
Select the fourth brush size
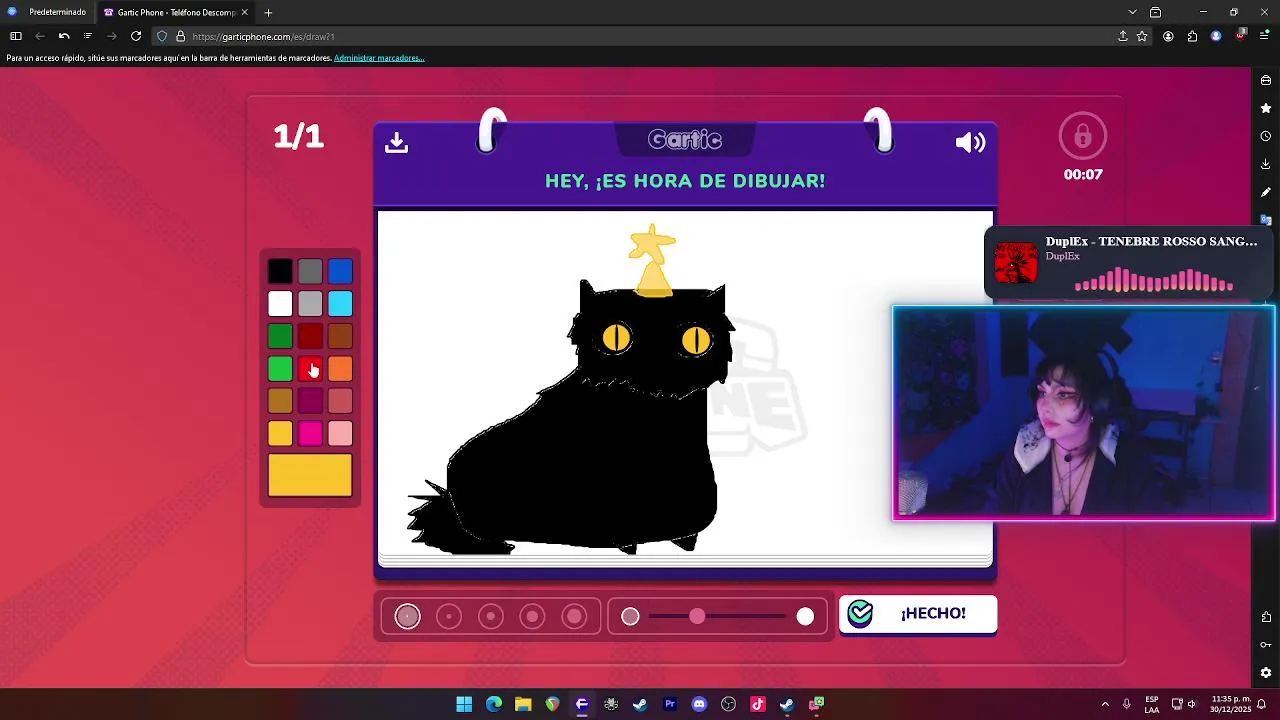coord(533,616)
